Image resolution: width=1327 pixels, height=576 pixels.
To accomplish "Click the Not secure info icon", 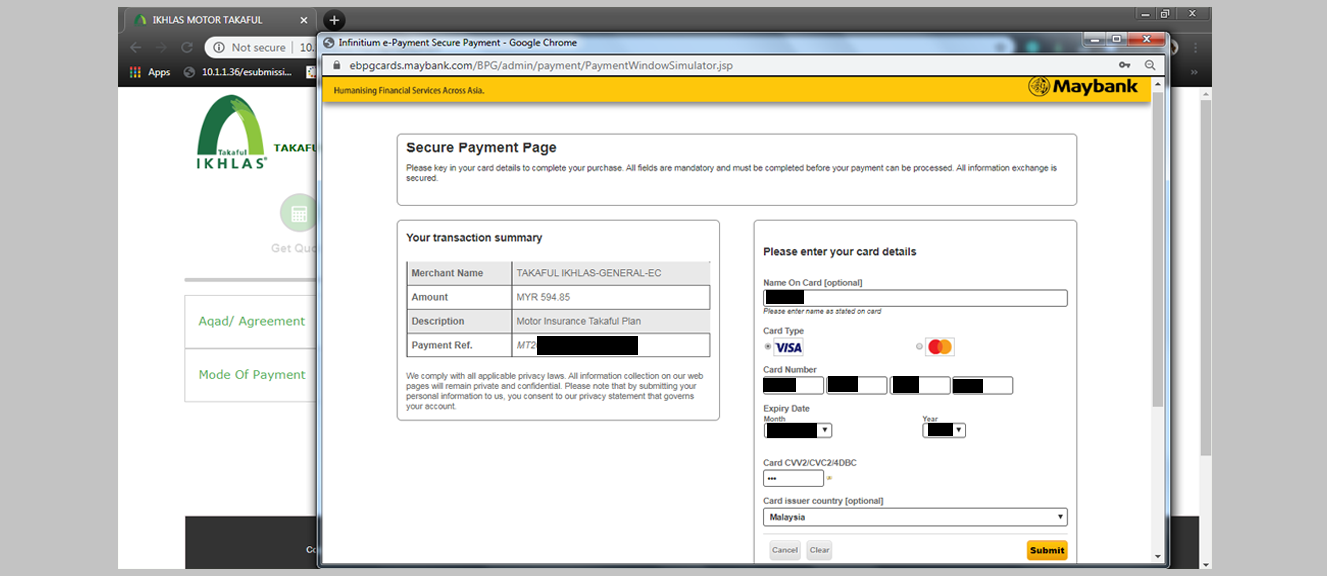I will coord(218,47).
